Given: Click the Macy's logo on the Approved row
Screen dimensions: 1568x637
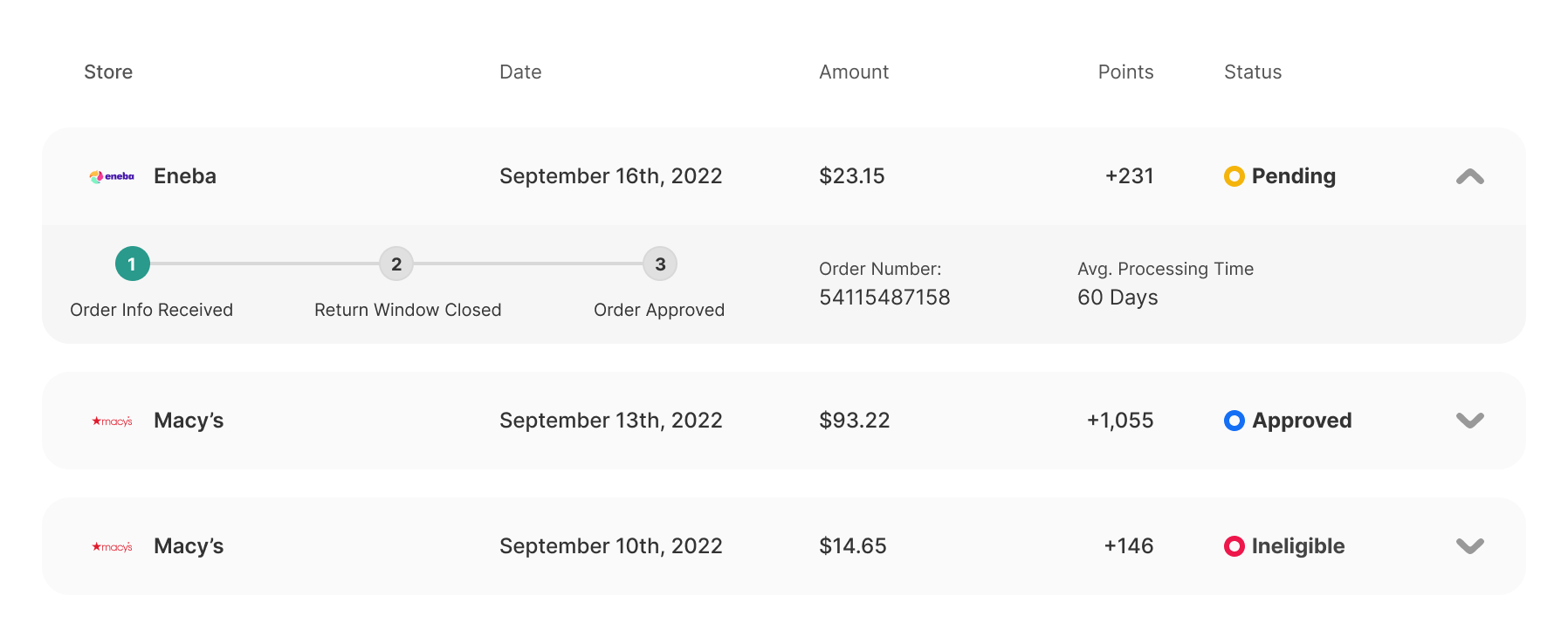Looking at the screenshot, I should pyautogui.click(x=112, y=420).
